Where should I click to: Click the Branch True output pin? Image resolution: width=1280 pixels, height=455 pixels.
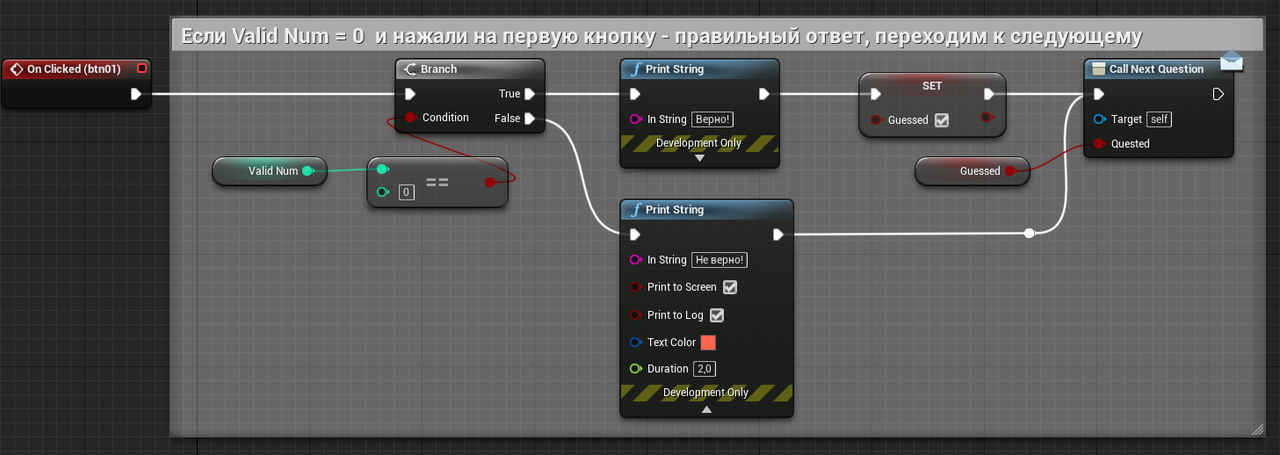(530, 94)
